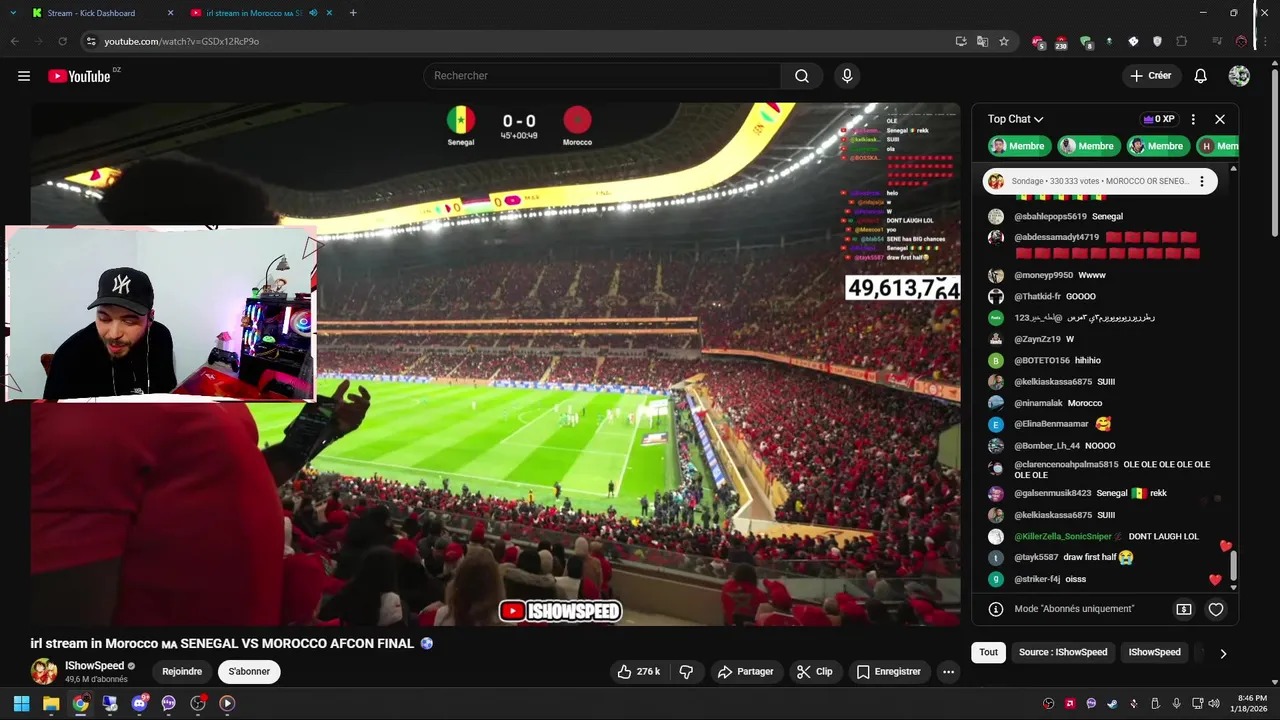Viewport: 1280px width, 720px height.
Task: Dislike the video with thumbs down
Action: click(x=686, y=672)
